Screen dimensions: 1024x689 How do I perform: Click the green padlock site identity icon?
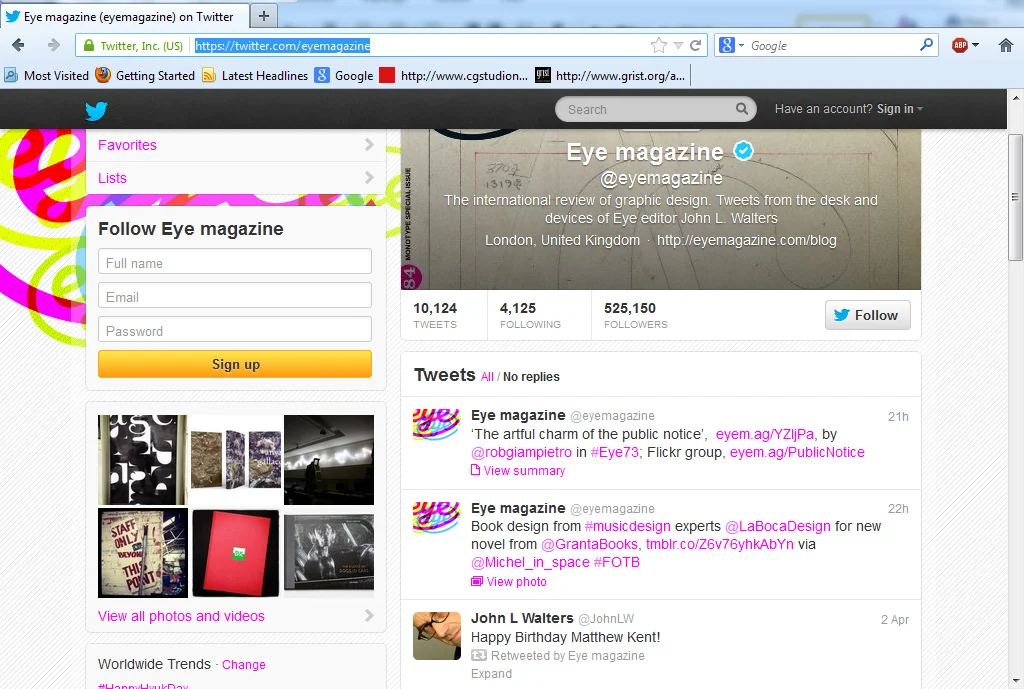coord(89,45)
